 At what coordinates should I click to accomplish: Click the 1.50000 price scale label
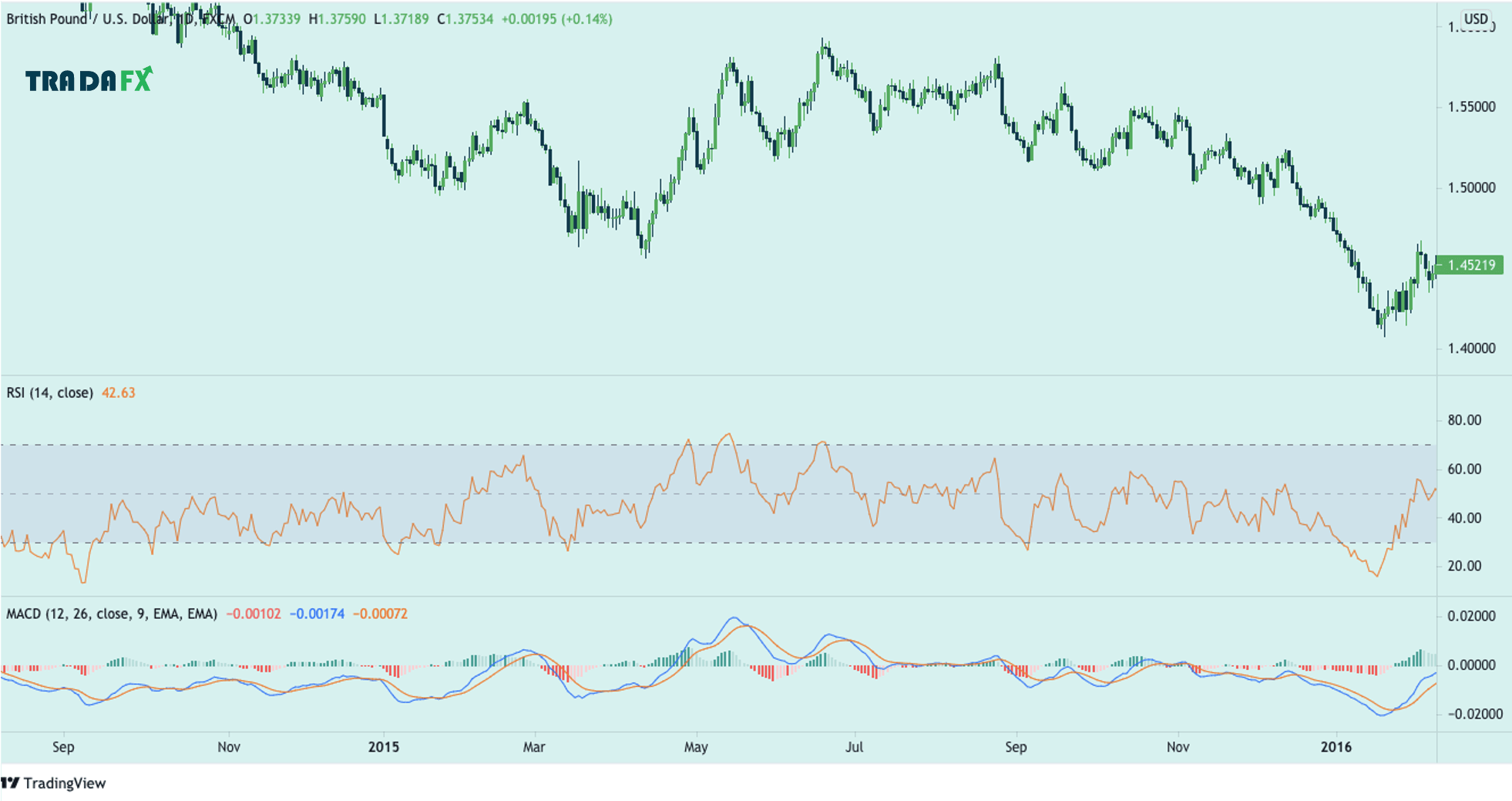pyautogui.click(x=1471, y=188)
